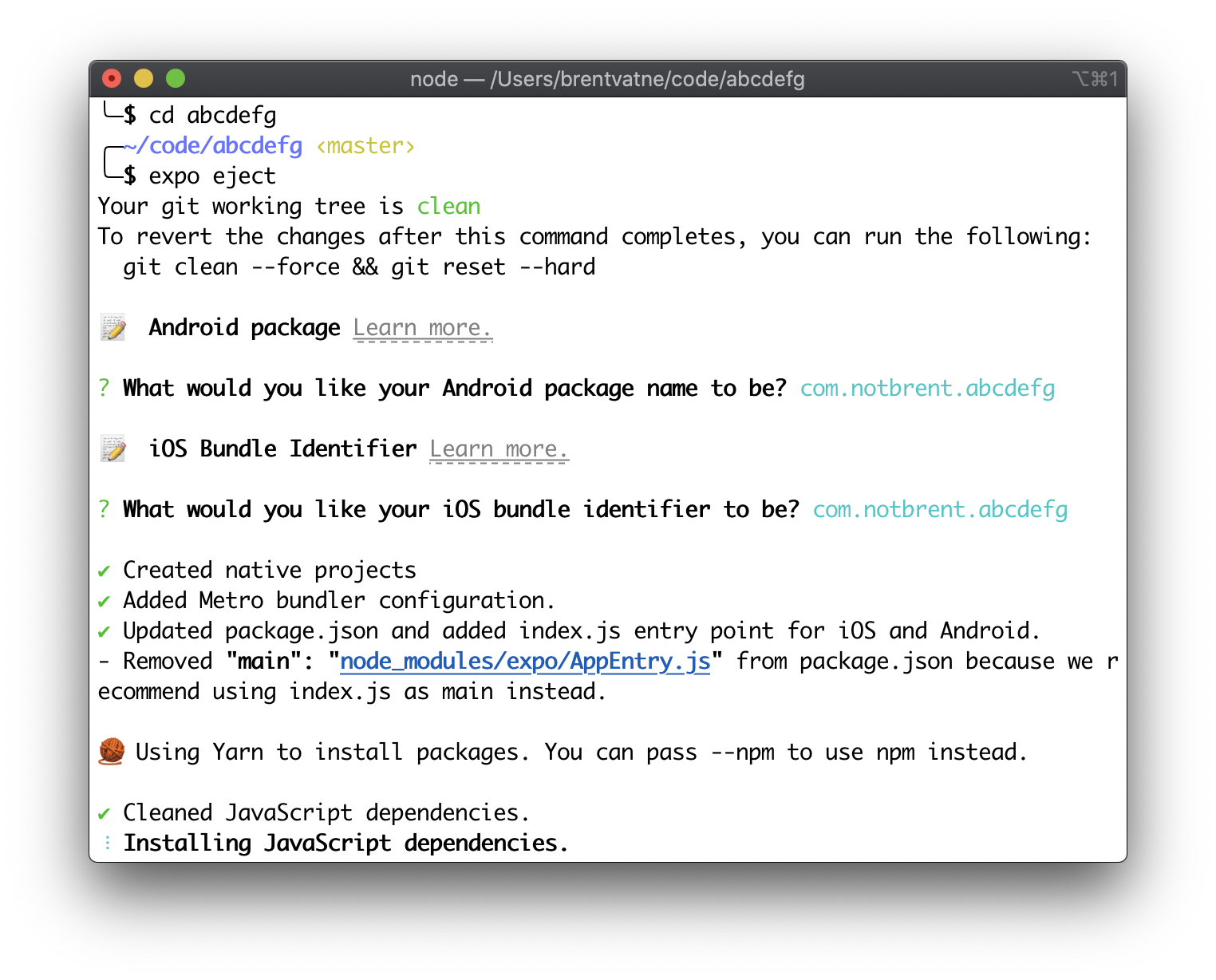Viewport: 1216px width, 980px height.
Task: Select the com.notbrent.abcdefg iOS bundle answer
Action: click(939, 509)
